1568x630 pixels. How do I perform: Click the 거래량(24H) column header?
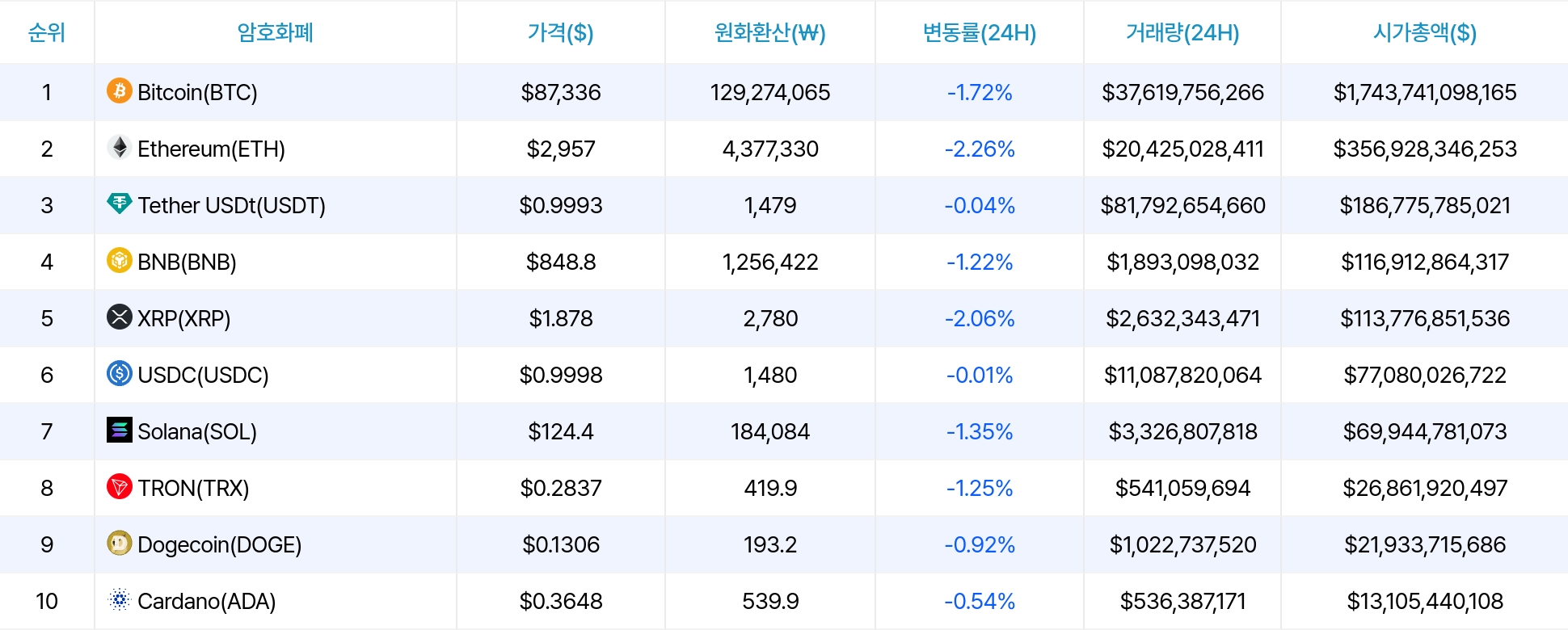pos(1182,32)
